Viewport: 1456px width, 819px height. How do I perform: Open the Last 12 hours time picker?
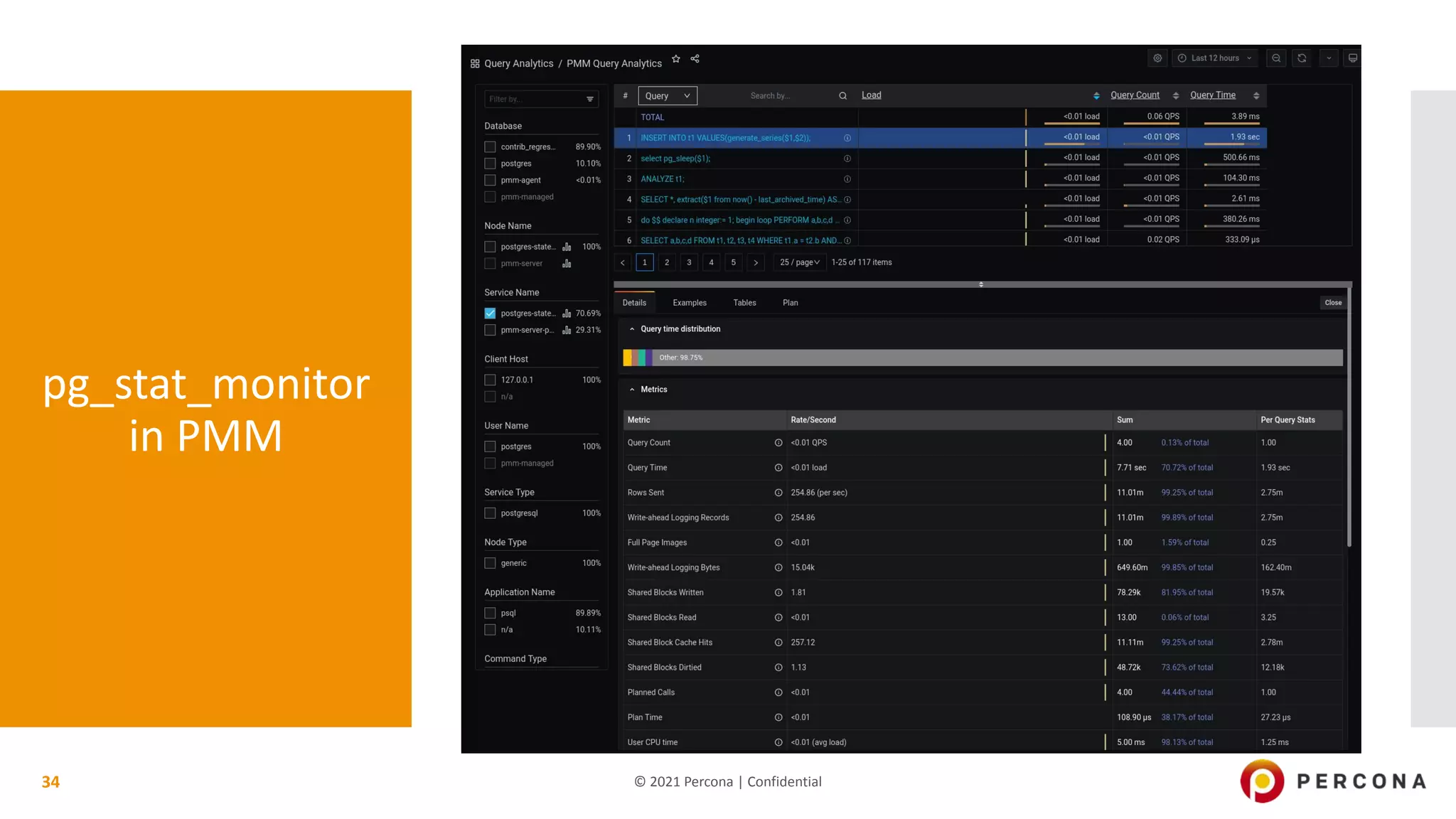1214,58
